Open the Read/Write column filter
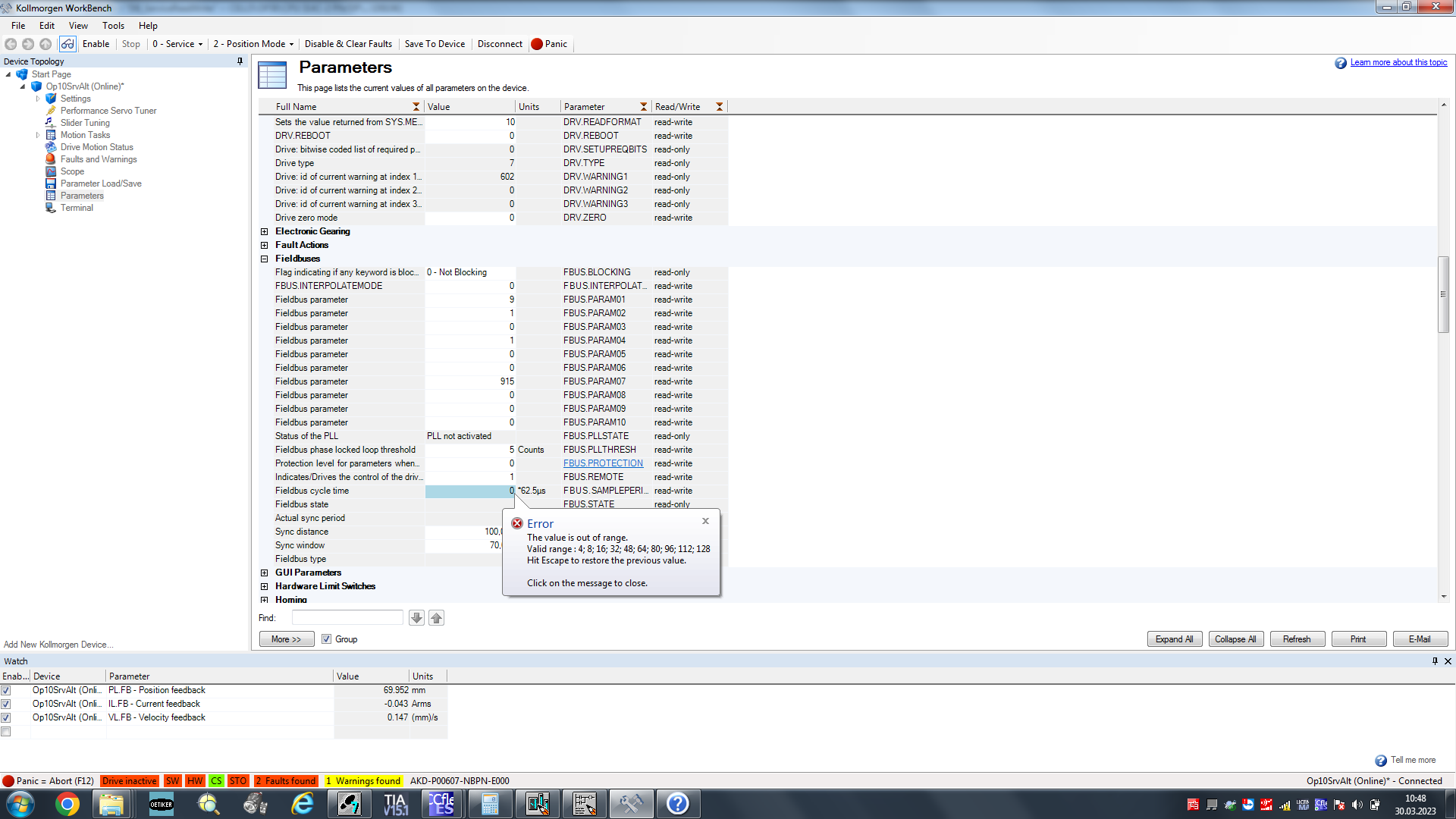Screen dimensions: 1456x819 (719, 107)
